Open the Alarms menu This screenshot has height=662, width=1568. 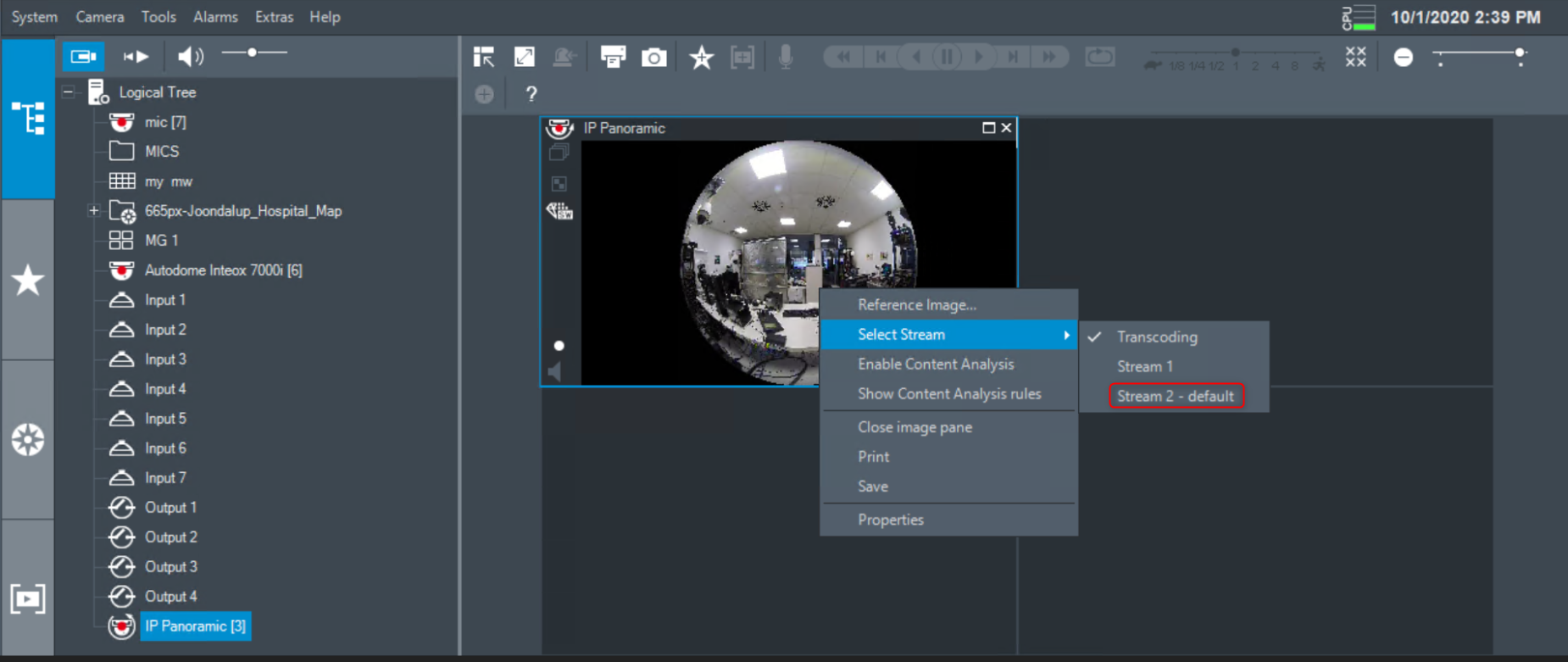pos(215,17)
